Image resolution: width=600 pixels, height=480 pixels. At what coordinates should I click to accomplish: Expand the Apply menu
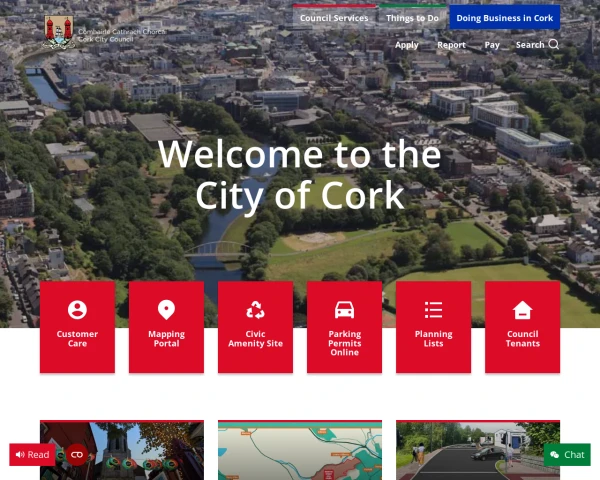click(406, 45)
